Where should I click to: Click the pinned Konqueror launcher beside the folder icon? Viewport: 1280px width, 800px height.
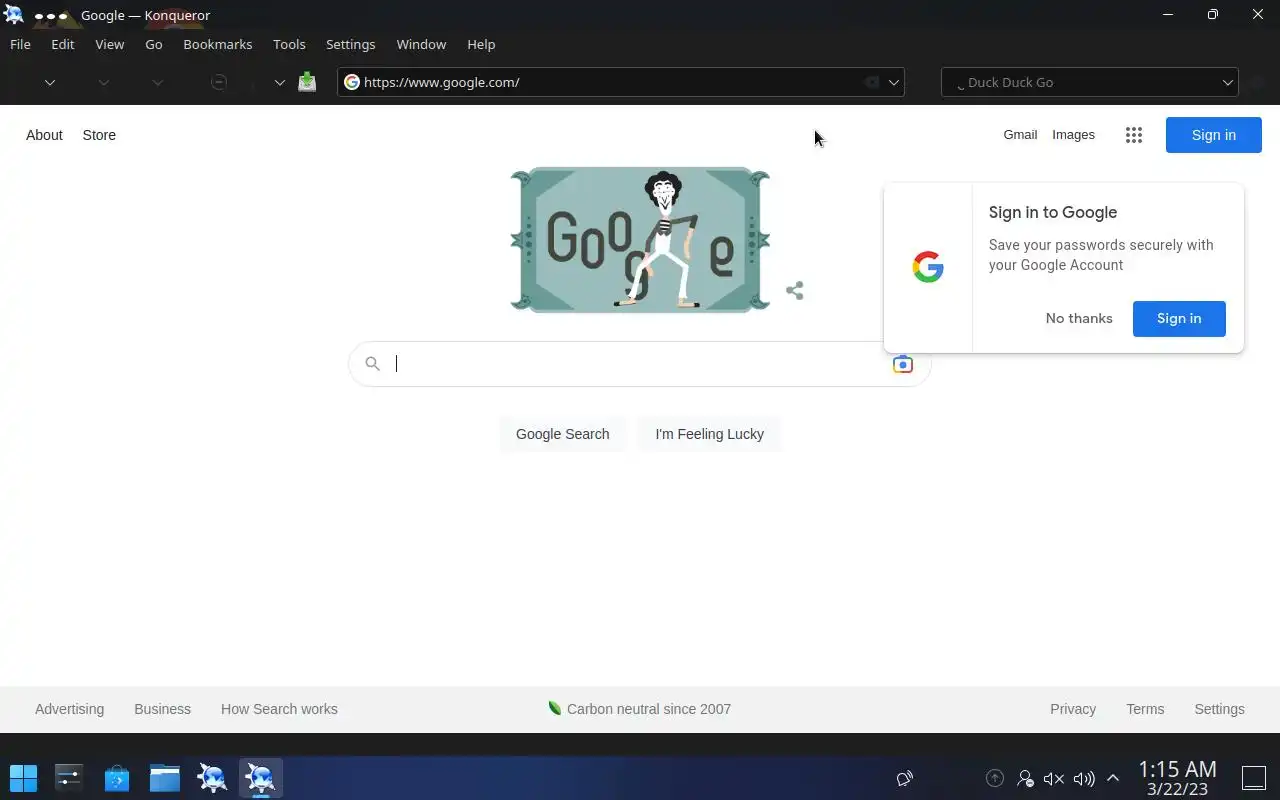(x=212, y=778)
